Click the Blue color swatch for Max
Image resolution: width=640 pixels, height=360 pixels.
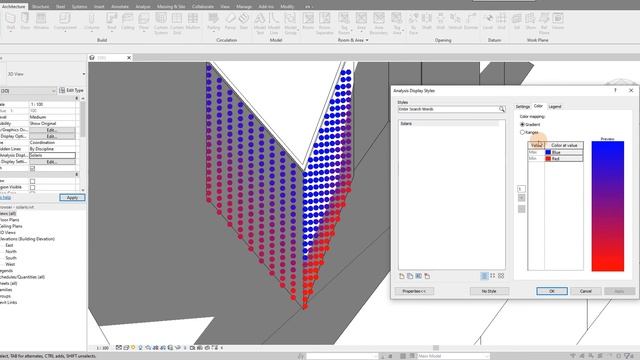coord(548,152)
